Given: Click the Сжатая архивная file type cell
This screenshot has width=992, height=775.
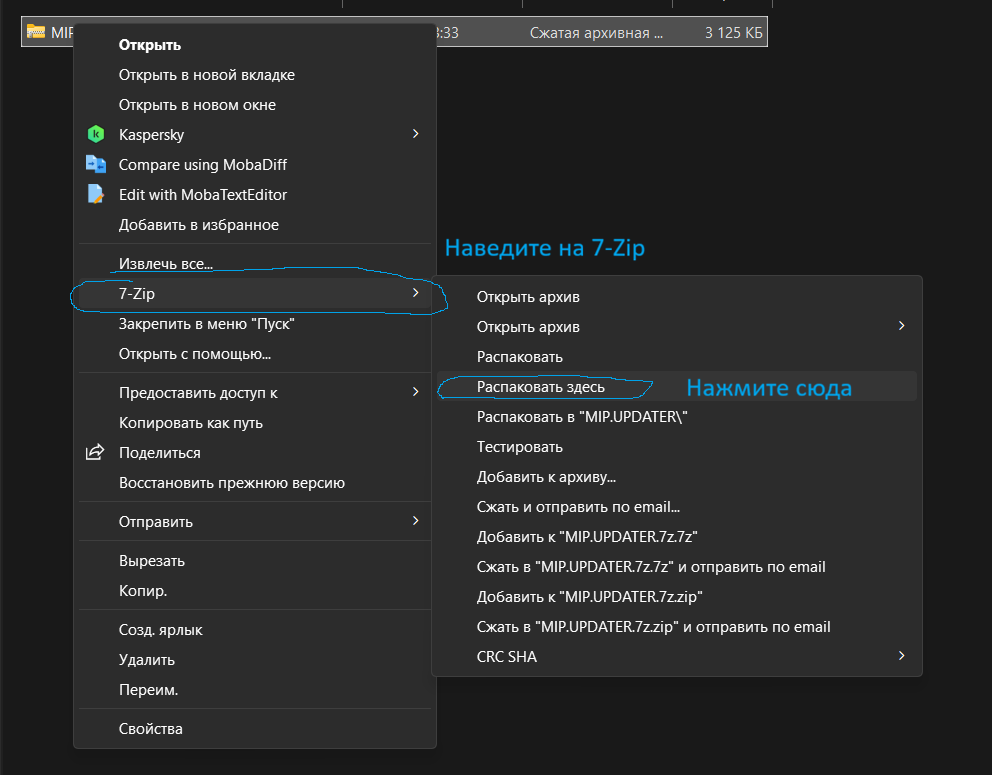Looking at the screenshot, I should click(x=596, y=32).
